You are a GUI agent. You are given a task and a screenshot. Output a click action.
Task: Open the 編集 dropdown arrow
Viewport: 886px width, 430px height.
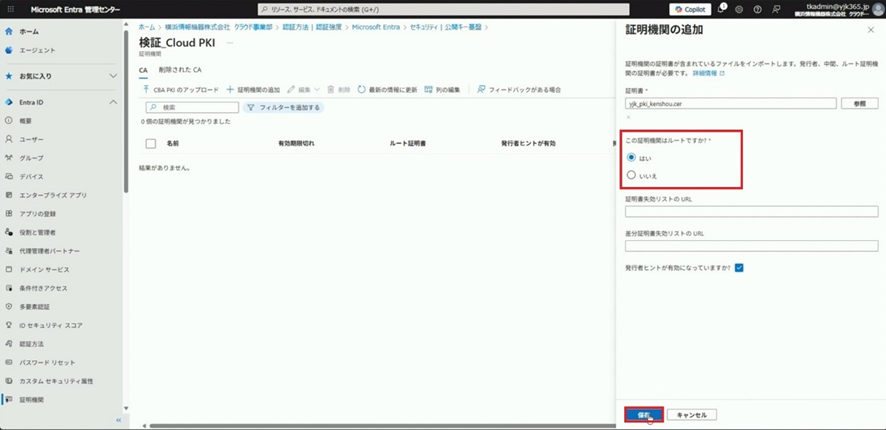click(x=317, y=90)
